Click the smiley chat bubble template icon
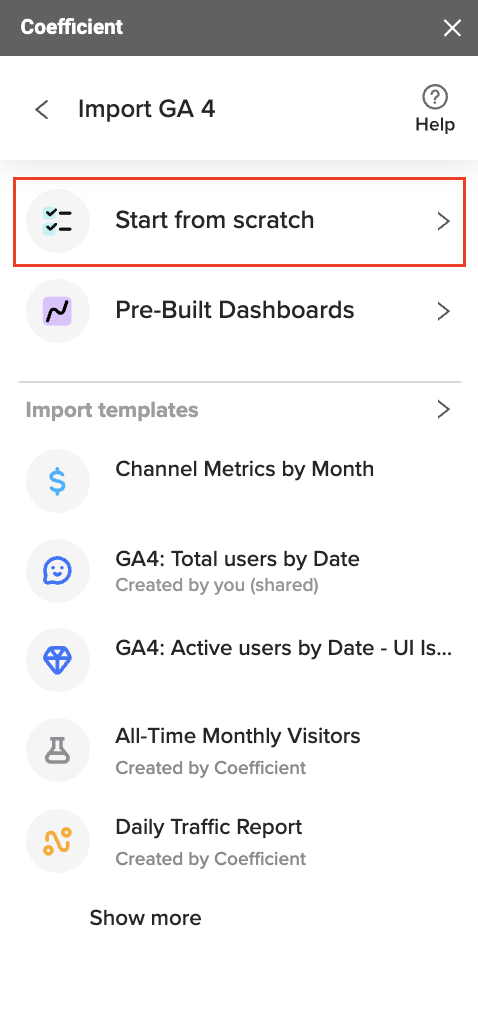Viewport: 478px width, 1022px height. [57, 571]
